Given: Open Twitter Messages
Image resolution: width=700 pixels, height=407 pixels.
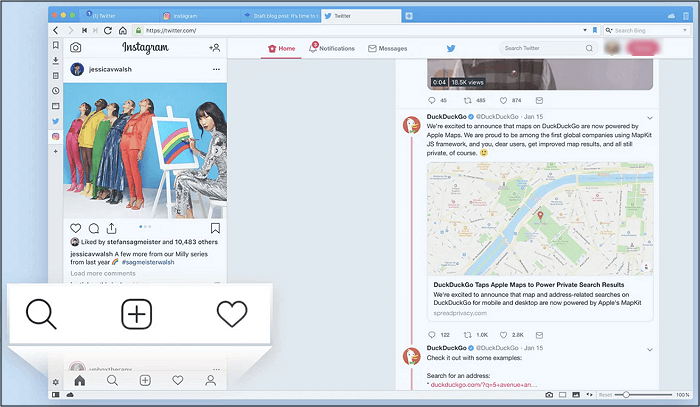Looking at the screenshot, I should [x=388, y=48].
